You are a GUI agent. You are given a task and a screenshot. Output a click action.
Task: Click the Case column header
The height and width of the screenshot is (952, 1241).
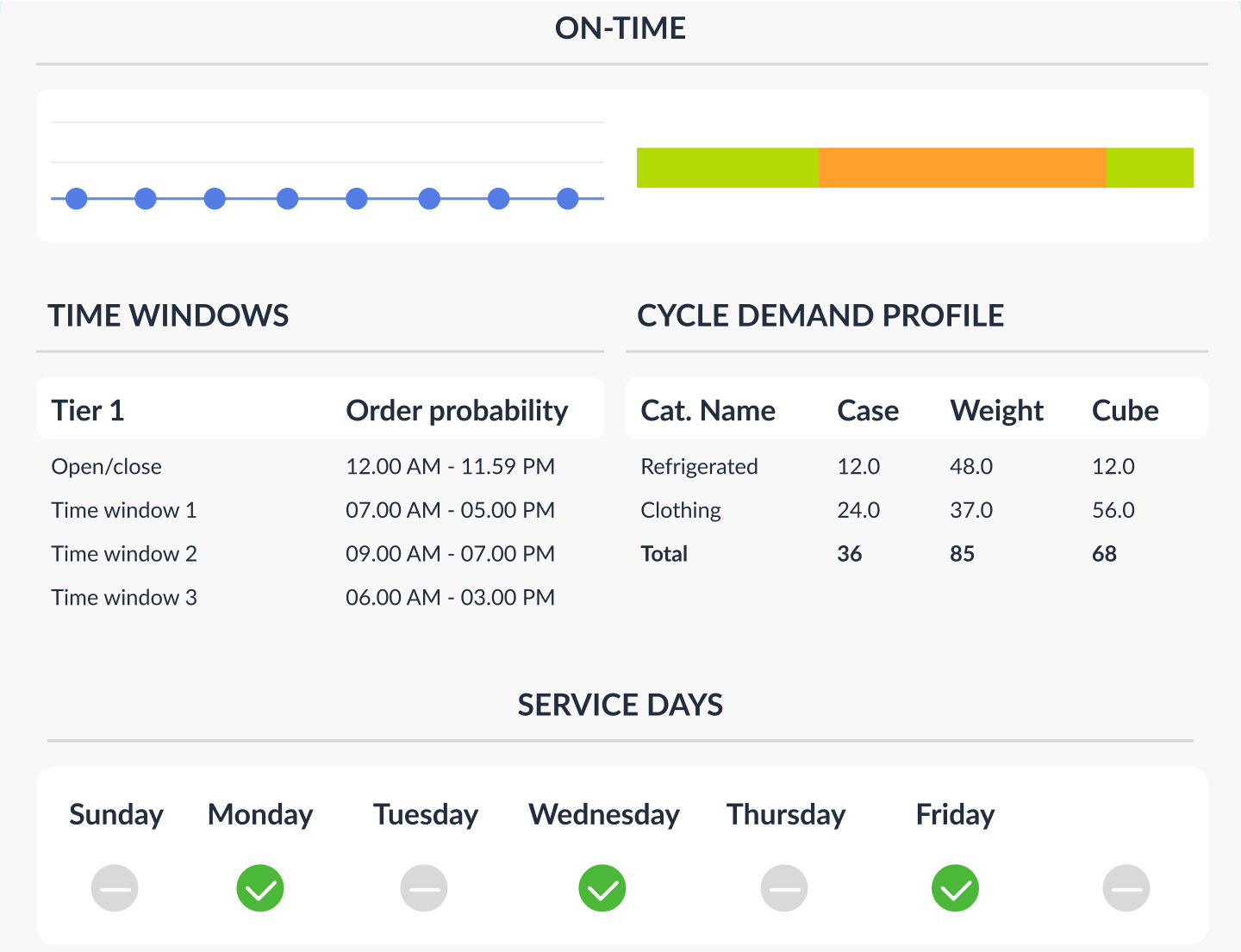868,410
